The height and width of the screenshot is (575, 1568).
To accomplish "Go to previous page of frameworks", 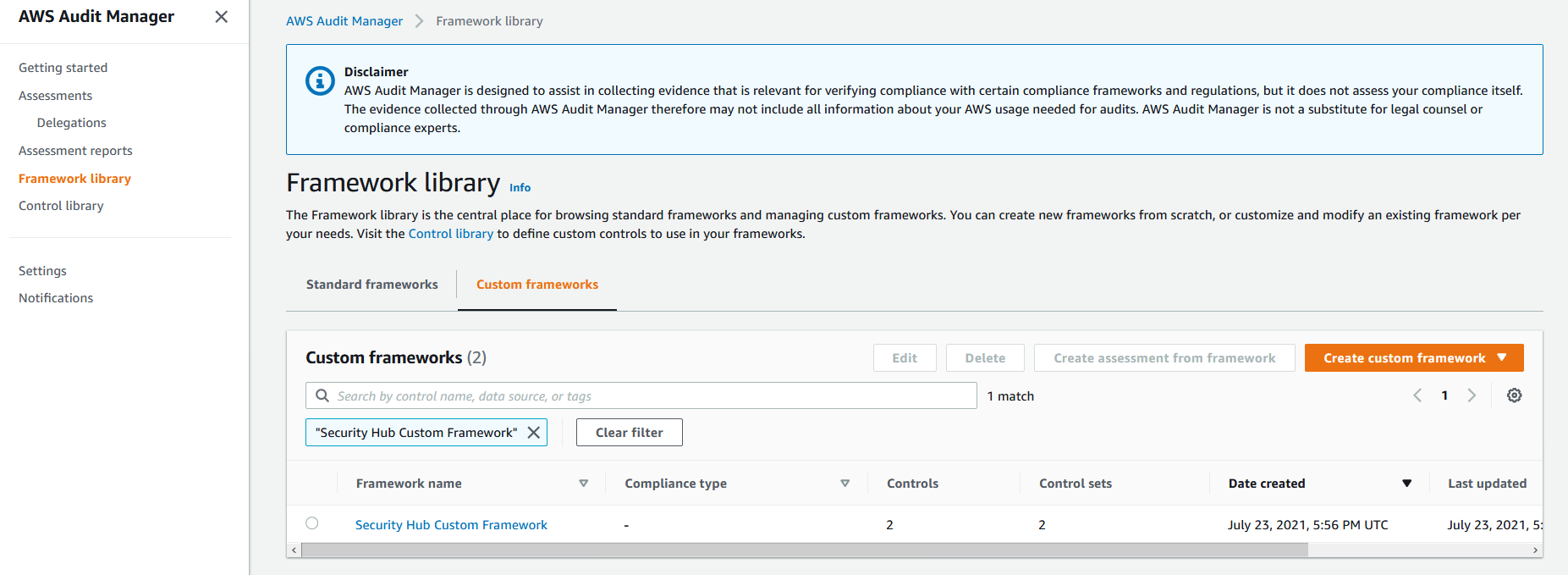I will [x=1417, y=395].
